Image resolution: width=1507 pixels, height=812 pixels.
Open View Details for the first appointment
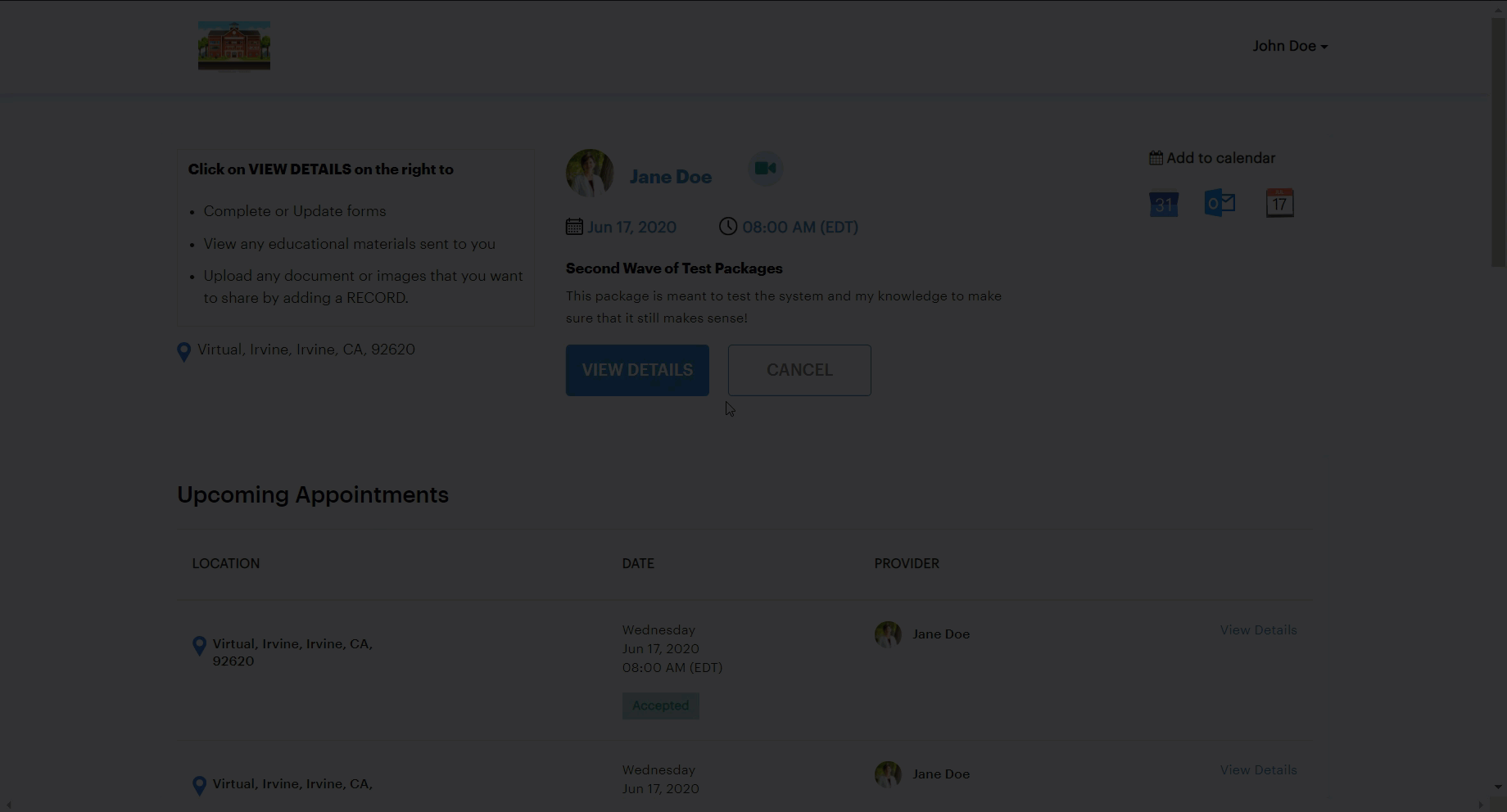pos(1259,630)
